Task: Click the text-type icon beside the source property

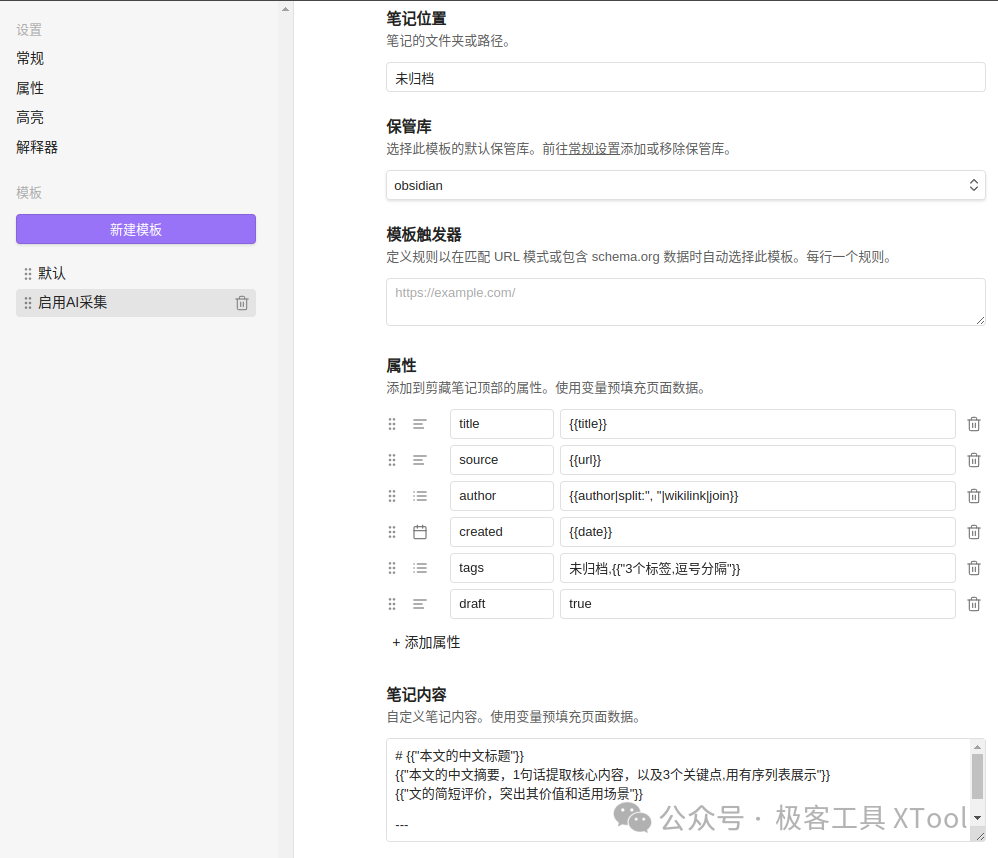Action: click(420, 459)
